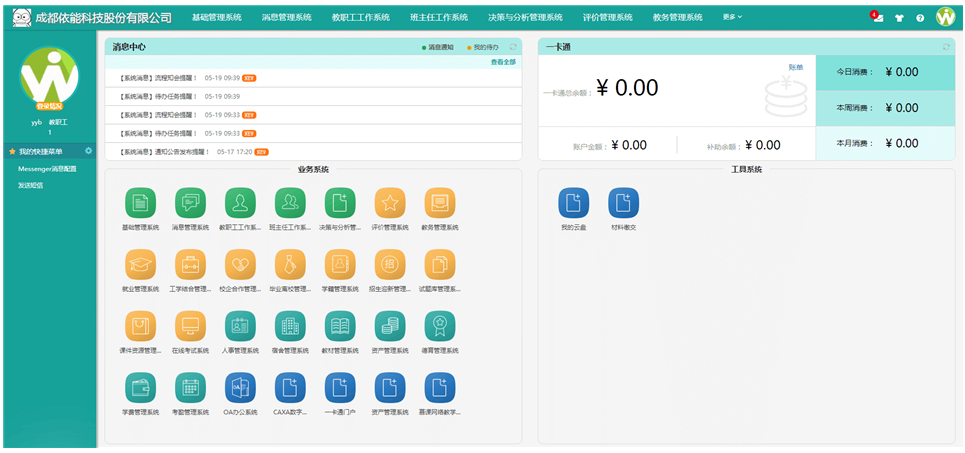Select 教务管理系统 in top navigation bar

pos(677,17)
